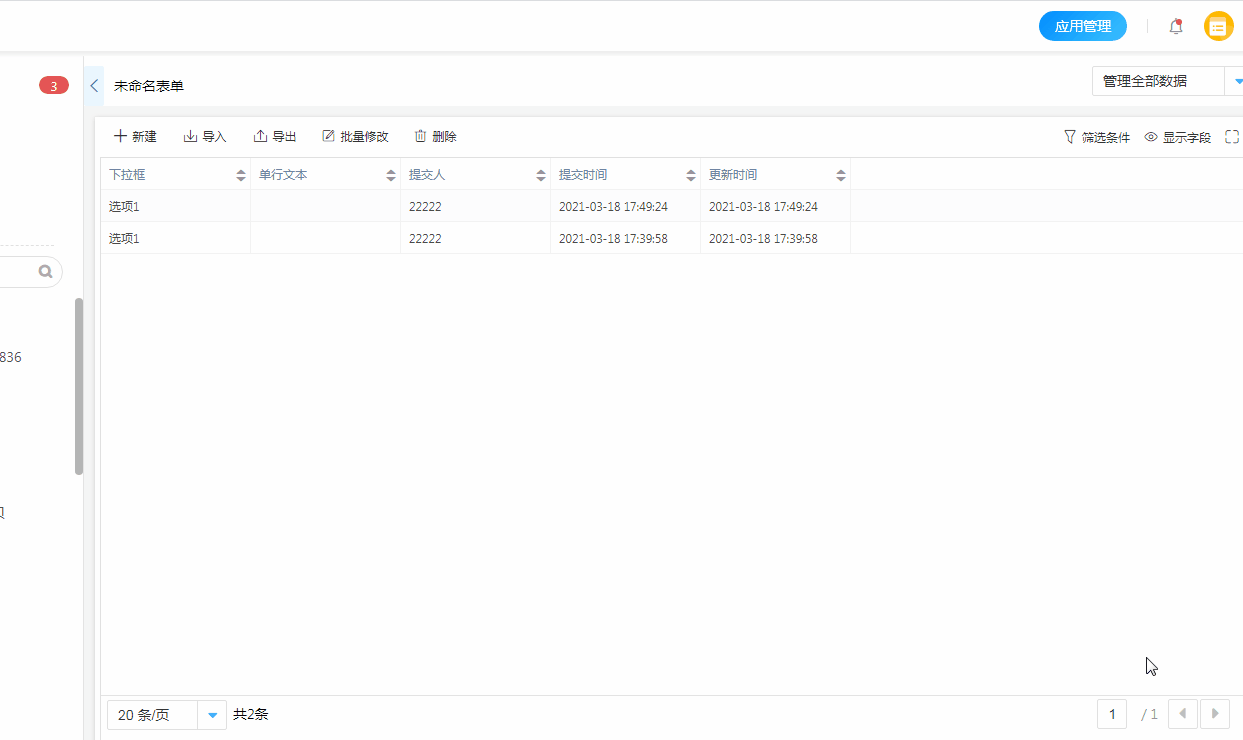Click 应用管理 button

[1083, 26]
